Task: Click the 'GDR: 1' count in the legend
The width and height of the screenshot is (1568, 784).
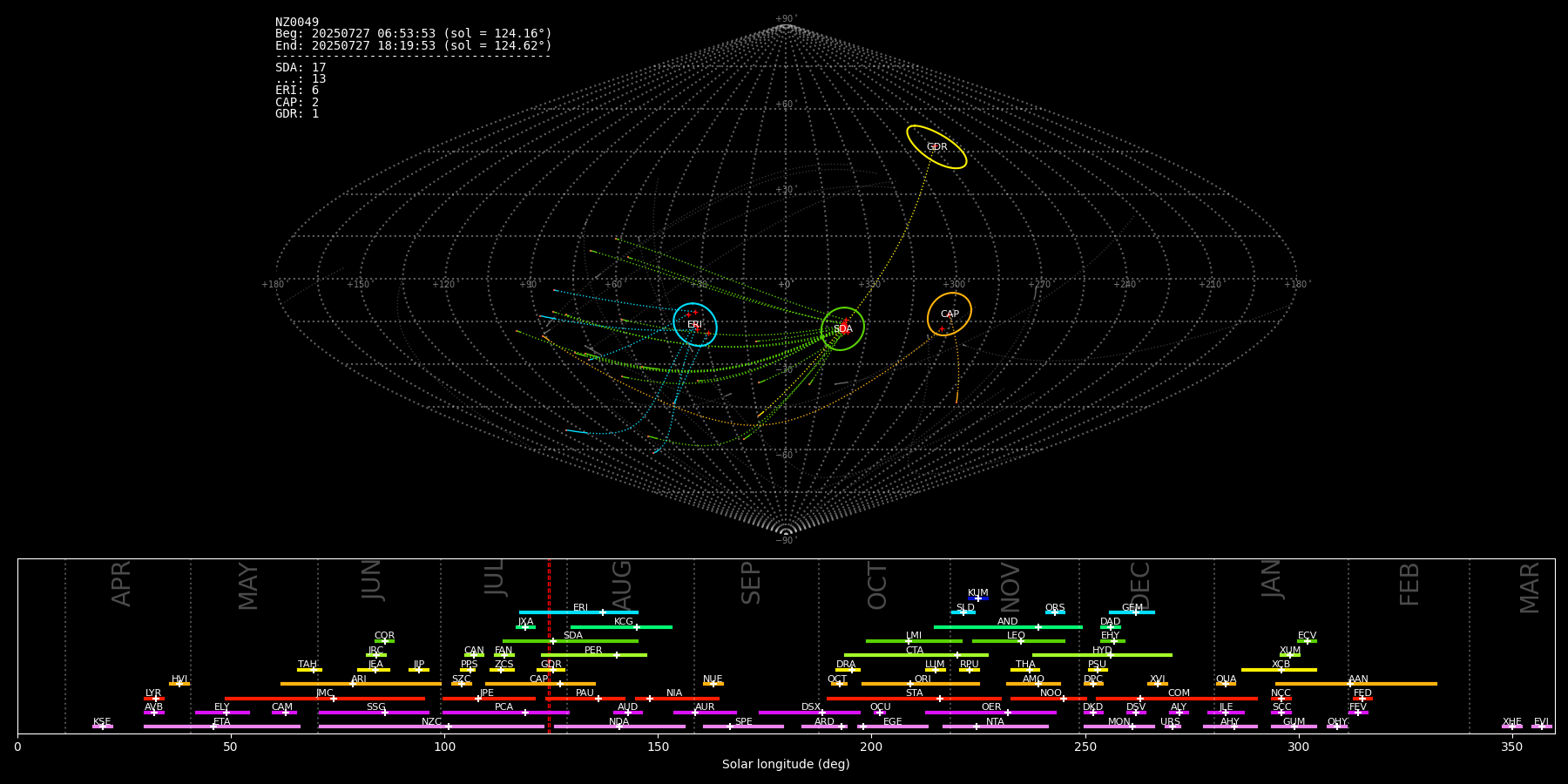Action: (297, 114)
